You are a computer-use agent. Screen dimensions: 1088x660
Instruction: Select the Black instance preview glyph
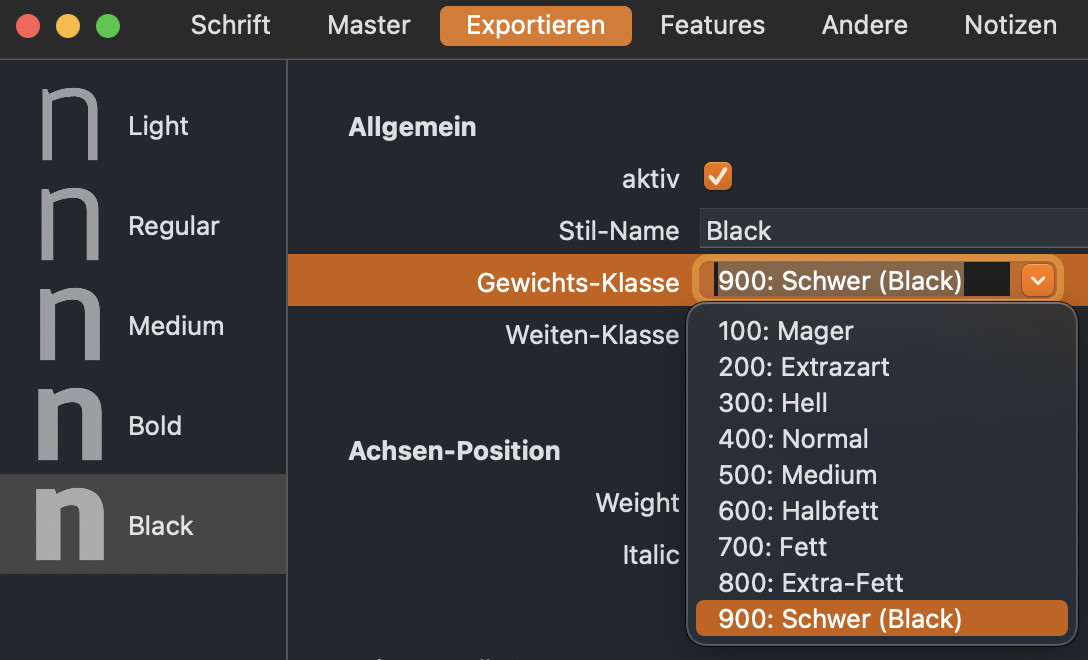point(69,525)
